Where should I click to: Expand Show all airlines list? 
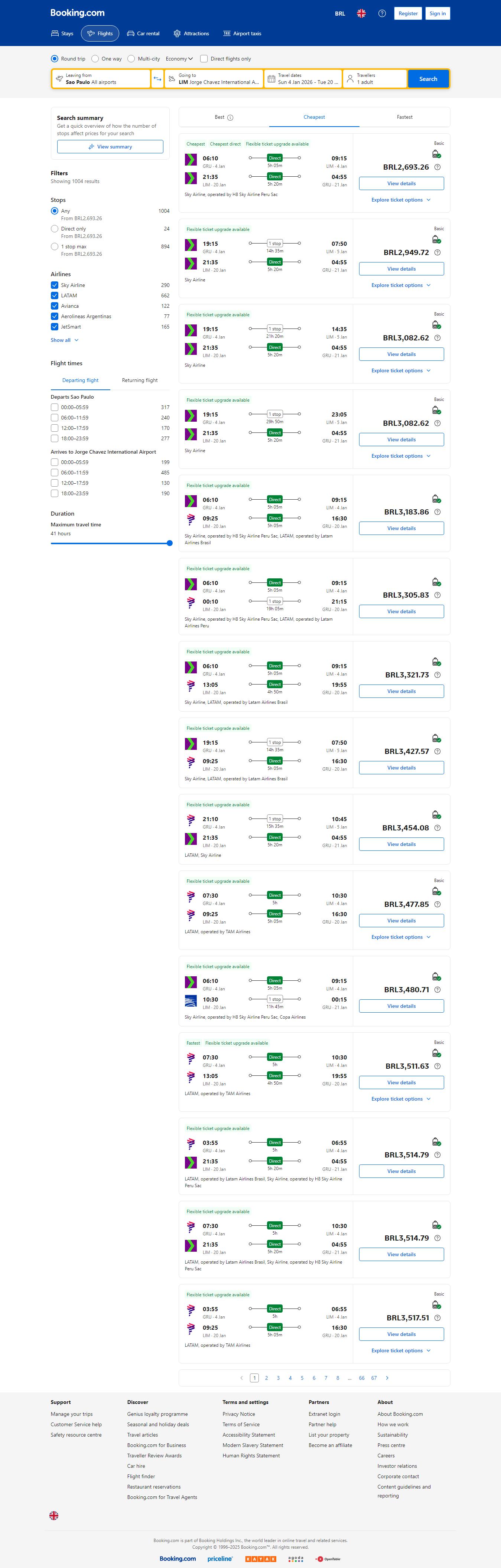pos(64,340)
